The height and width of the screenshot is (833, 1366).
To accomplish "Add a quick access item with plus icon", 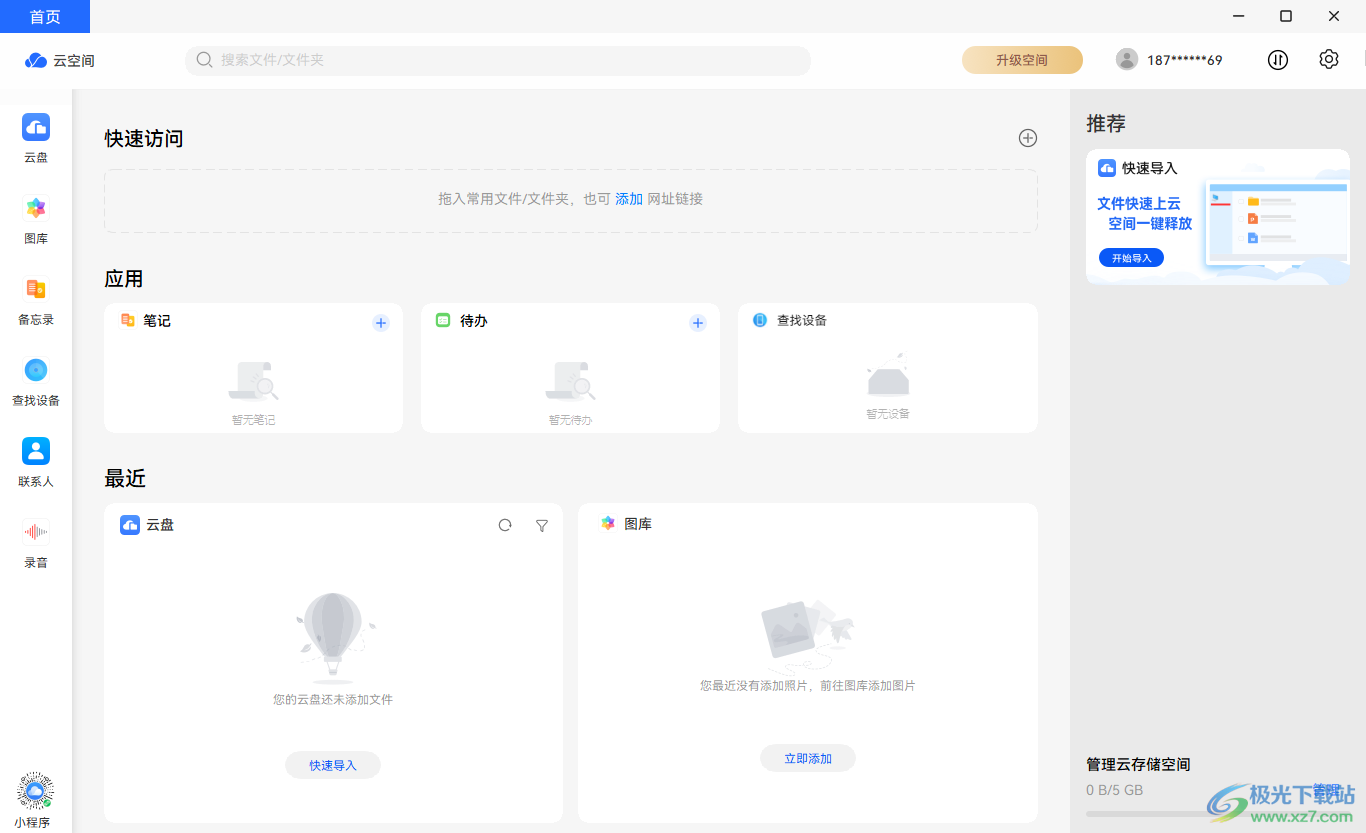I will tap(1028, 138).
